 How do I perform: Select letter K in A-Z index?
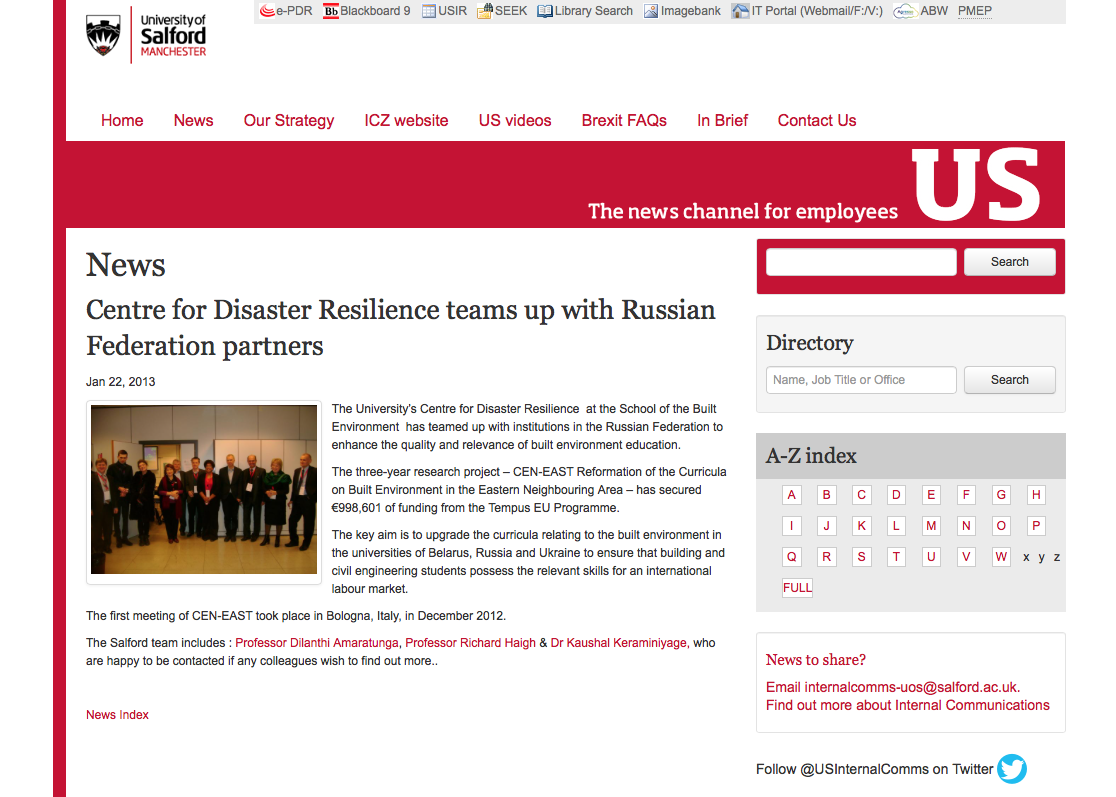click(x=861, y=526)
